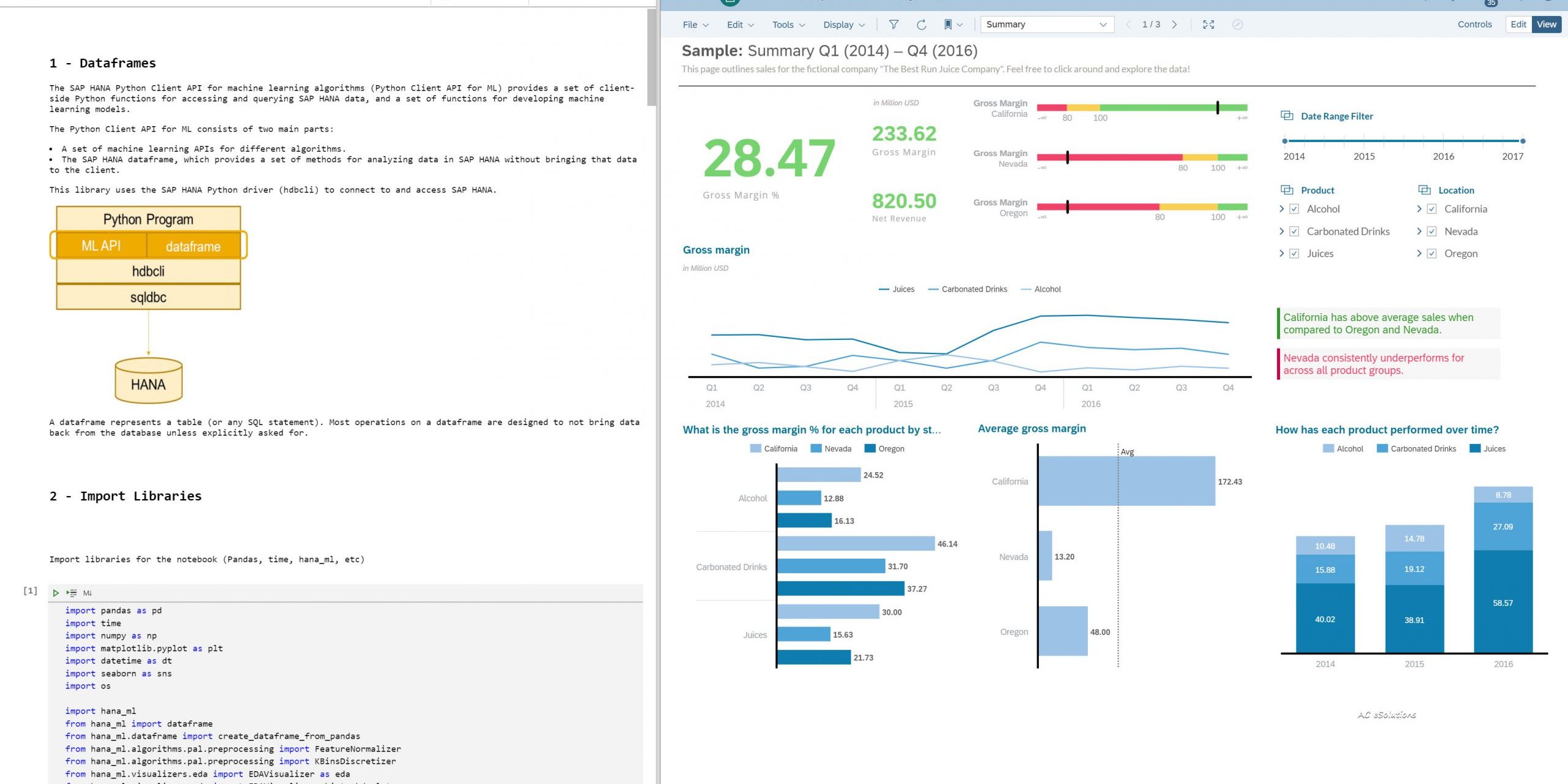
Task: Switch to Edit mode button
Action: (1518, 24)
